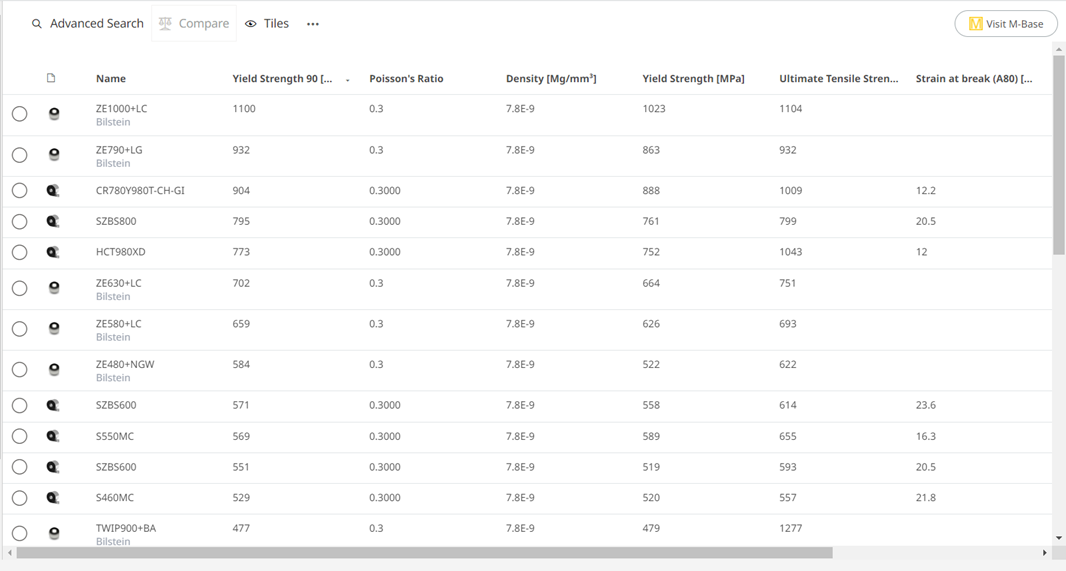Screen dimensions: 1066x571
Task: Open the three-dots more options menu
Action: point(313,24)
